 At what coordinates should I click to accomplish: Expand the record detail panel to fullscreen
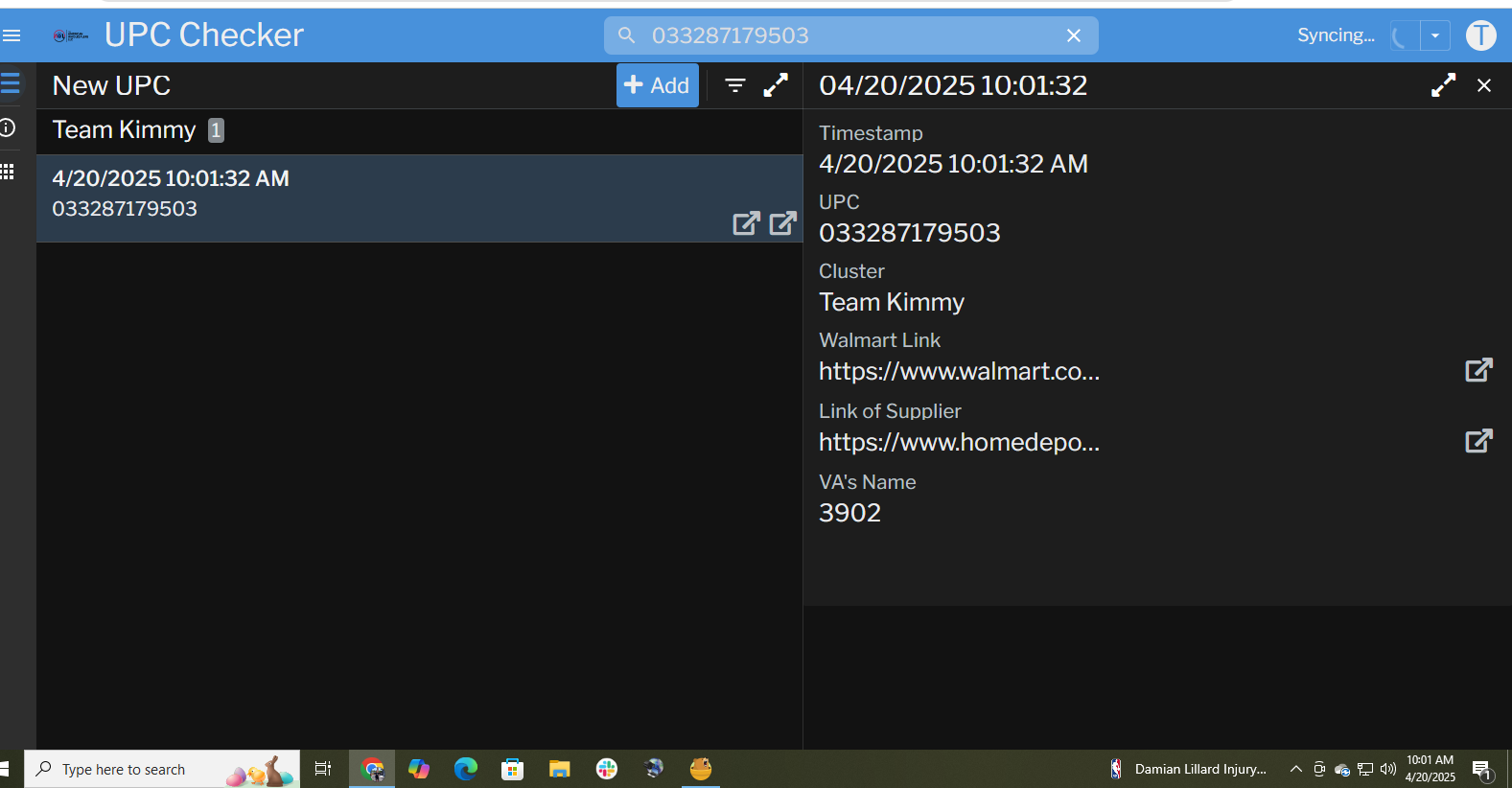tap(1443, 85)
